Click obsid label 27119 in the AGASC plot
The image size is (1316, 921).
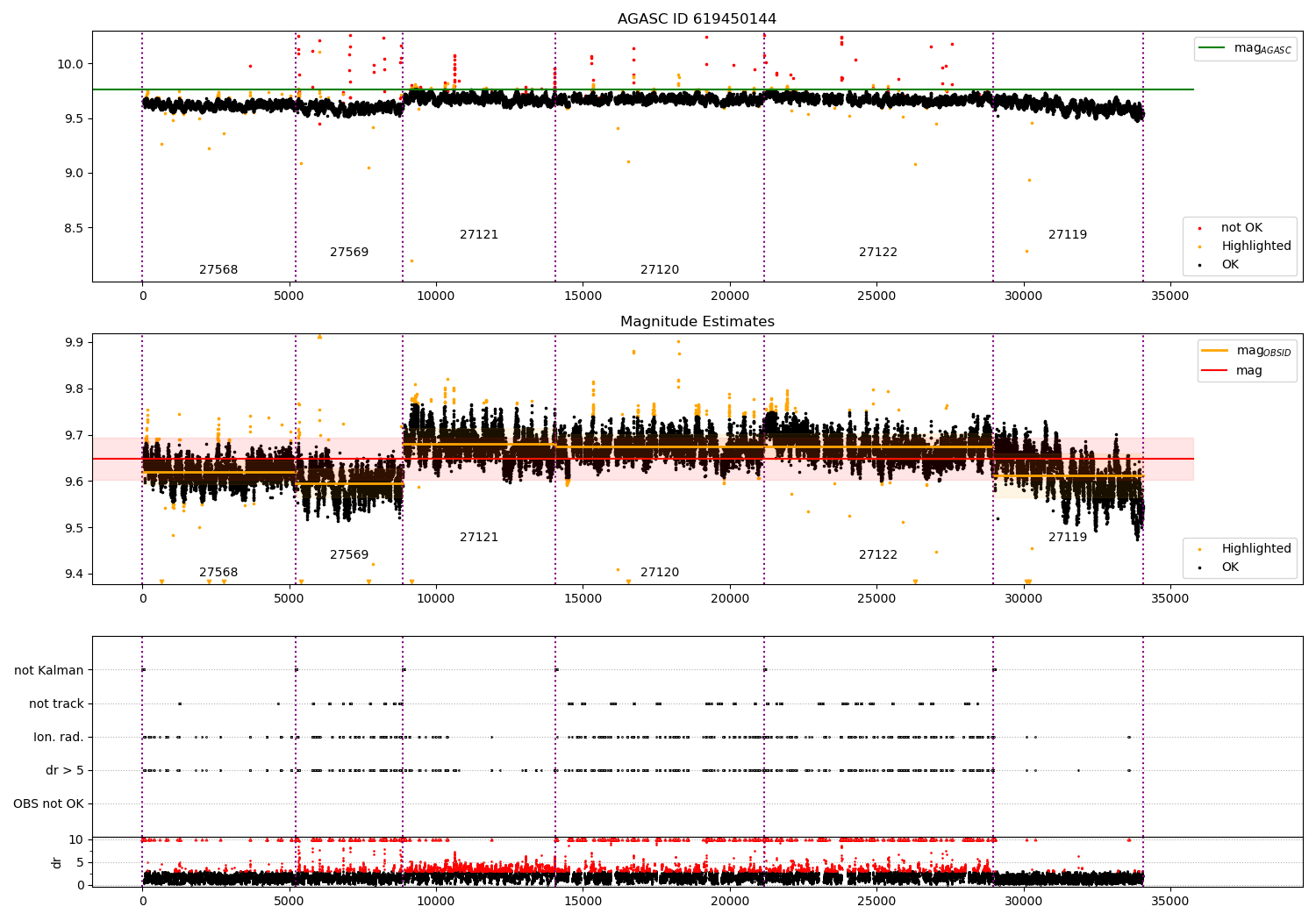(x=1068, y=235)
